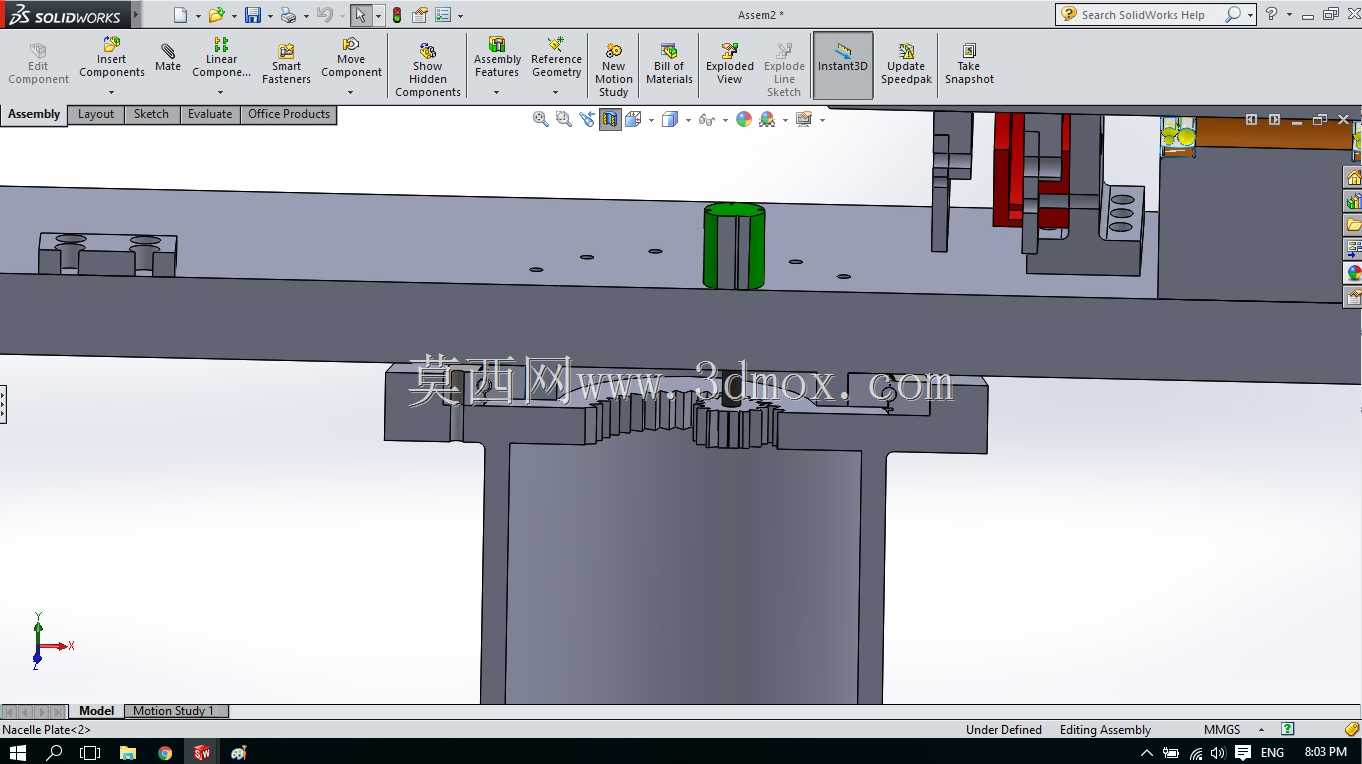This screenshot has width=1362, height=764.
Task: Open the Evaluate tab
Action: coord(210,114)
